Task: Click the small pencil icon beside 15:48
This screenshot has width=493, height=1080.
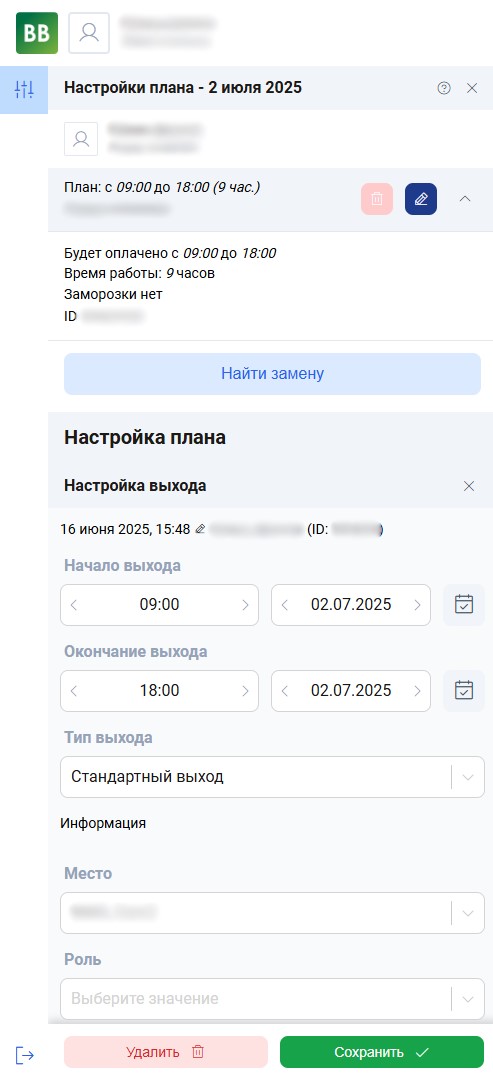Action: click(x=200, y=530)
